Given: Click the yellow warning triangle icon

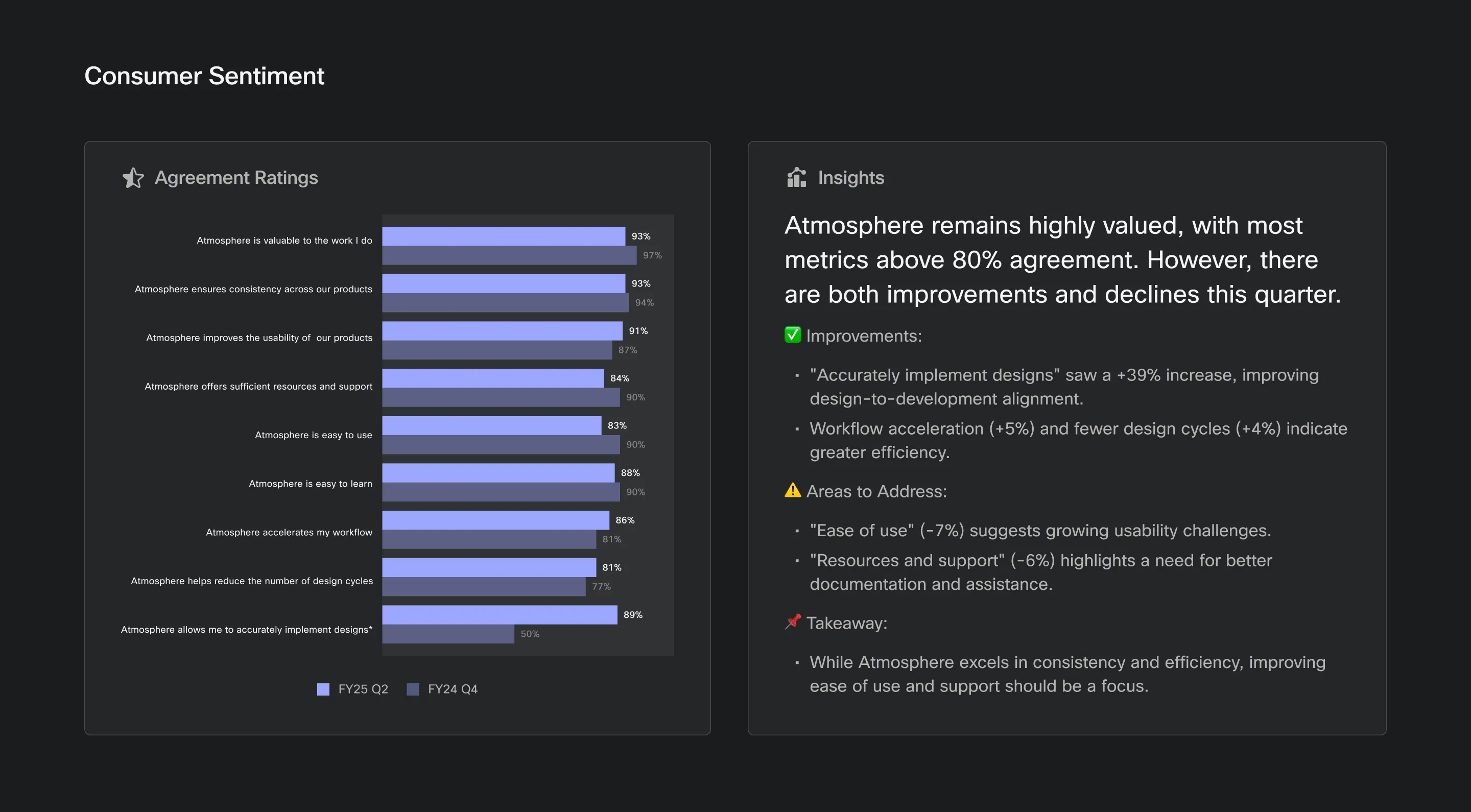Looking at the screenshot, I should pyautogui.click(x=793, y=490).
